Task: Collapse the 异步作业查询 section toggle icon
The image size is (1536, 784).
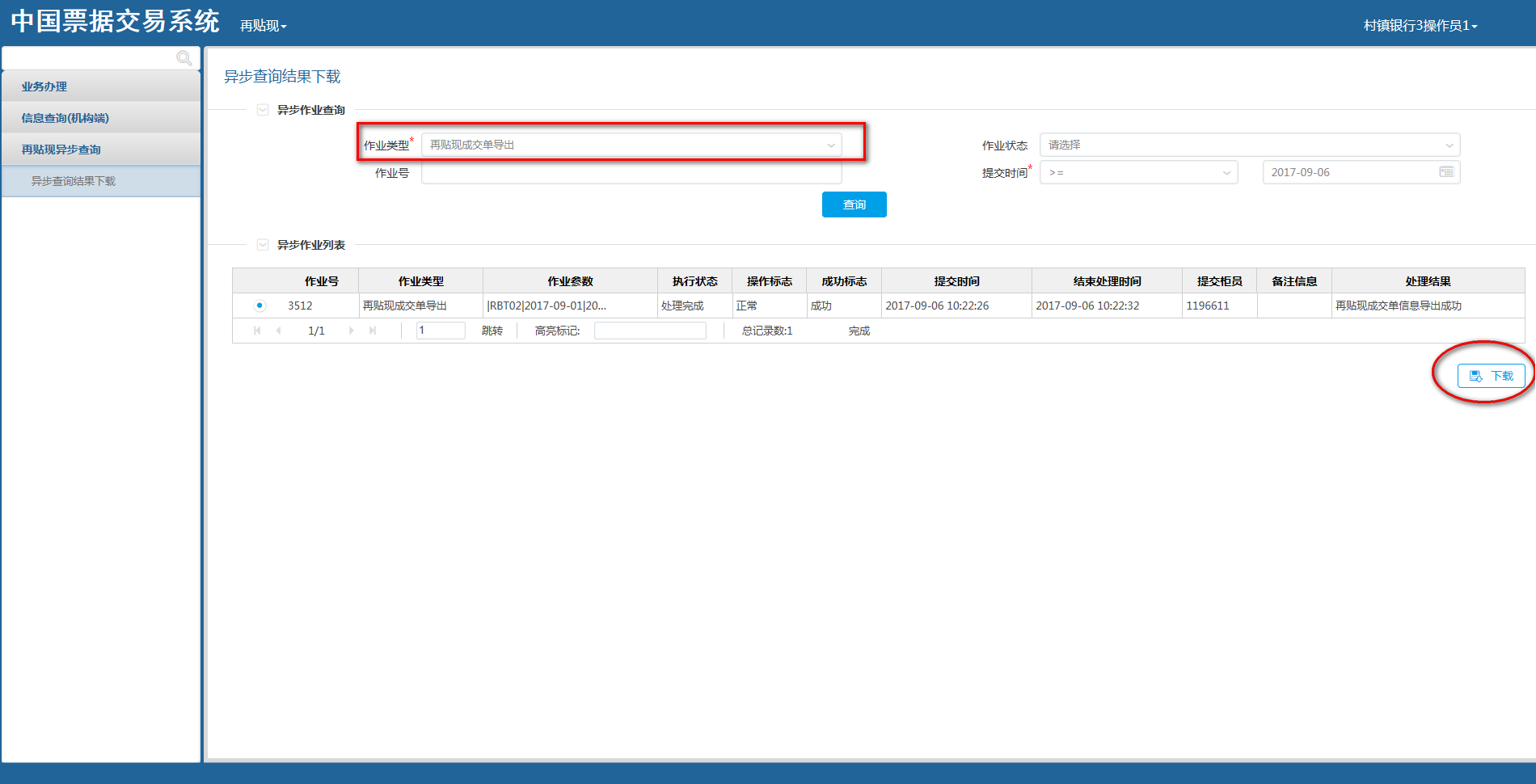Action: [x=263, y=110]
